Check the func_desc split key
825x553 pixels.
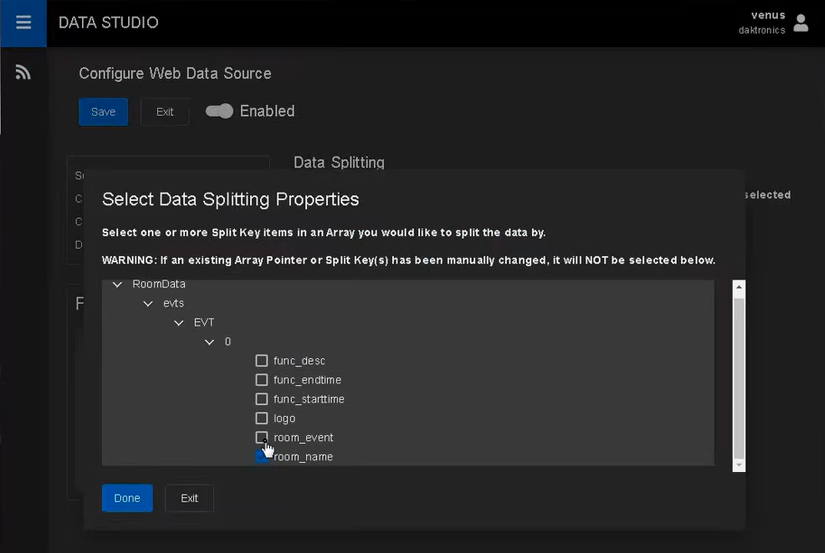pos(261,360)
